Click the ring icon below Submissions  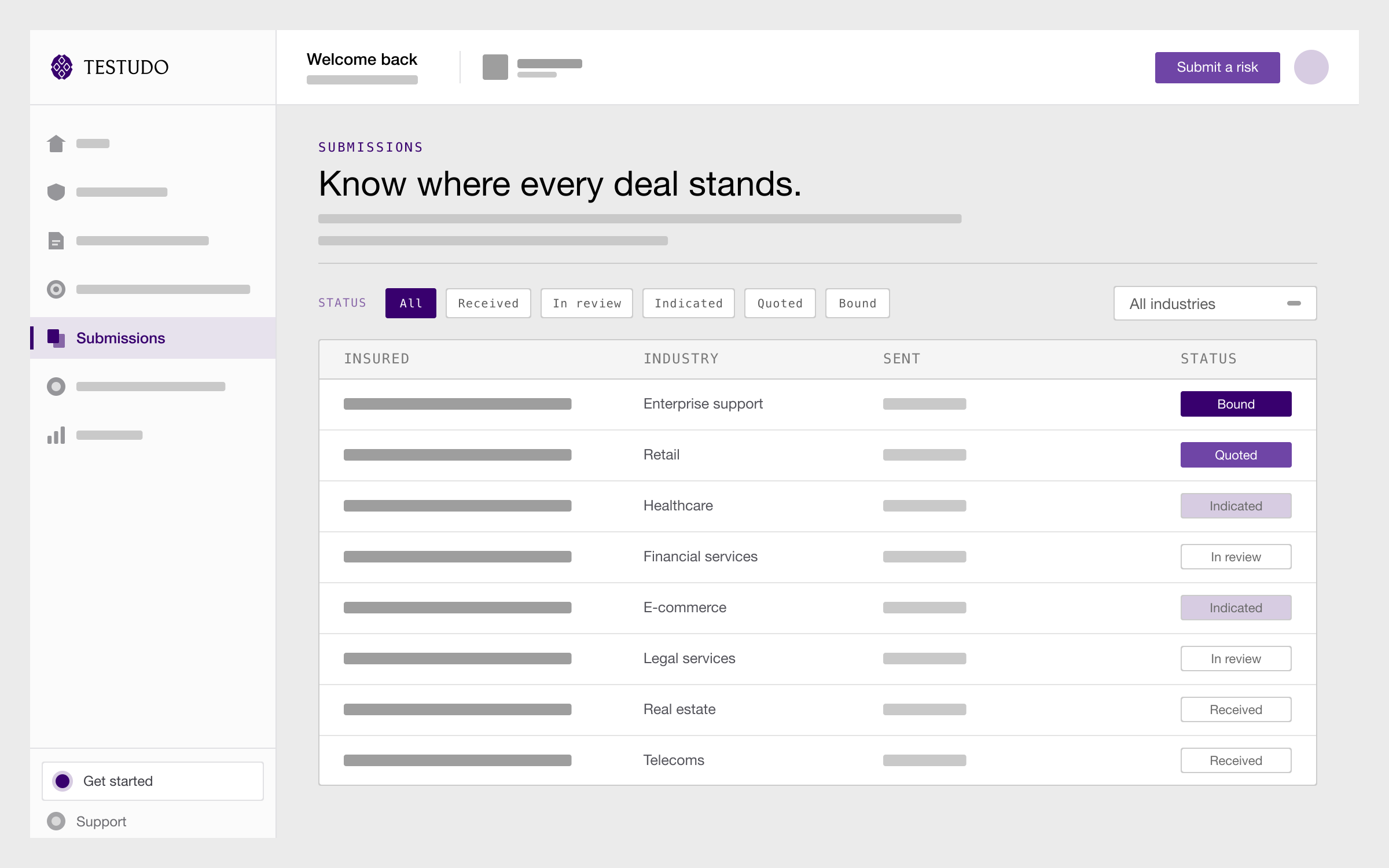pos(56,387)
